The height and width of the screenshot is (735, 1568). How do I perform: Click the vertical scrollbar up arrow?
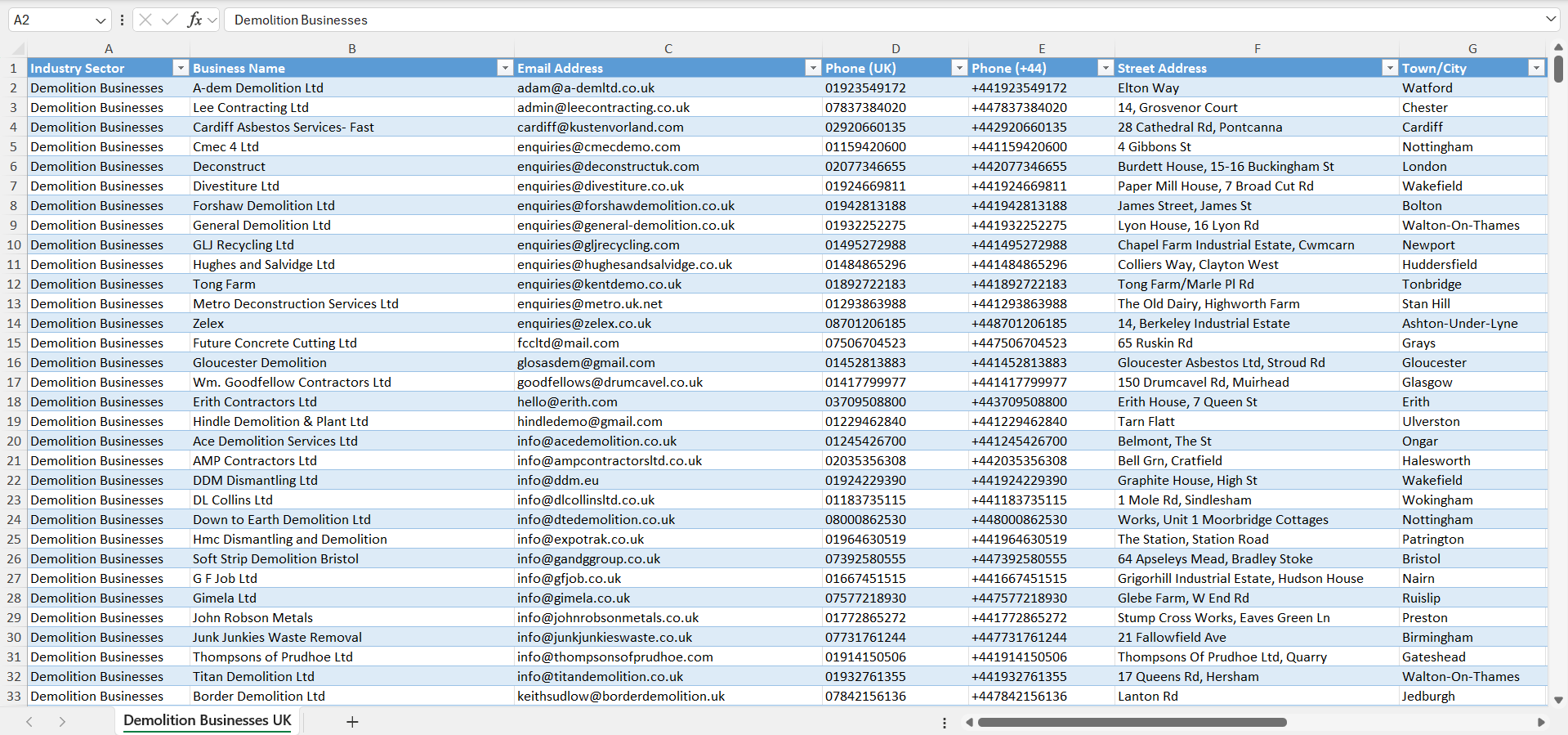coord(1558,47)
